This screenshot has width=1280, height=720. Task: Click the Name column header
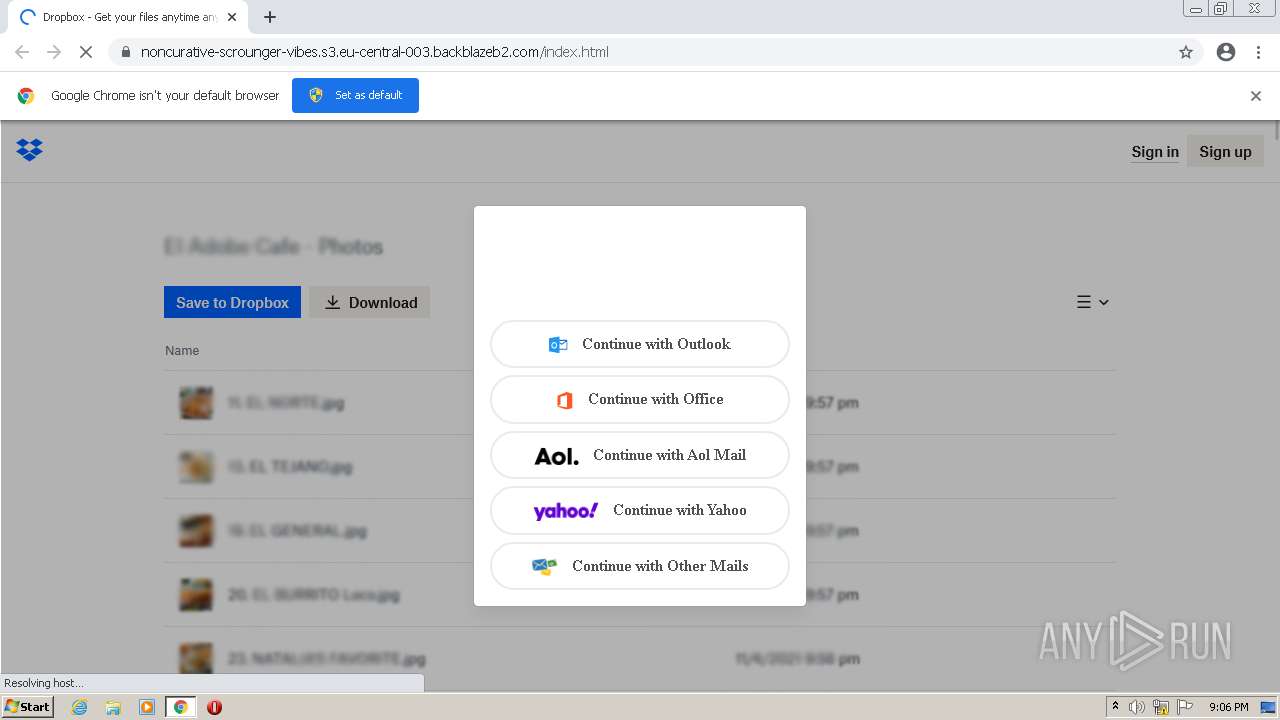pyautogui.click(x=182, y=351)
